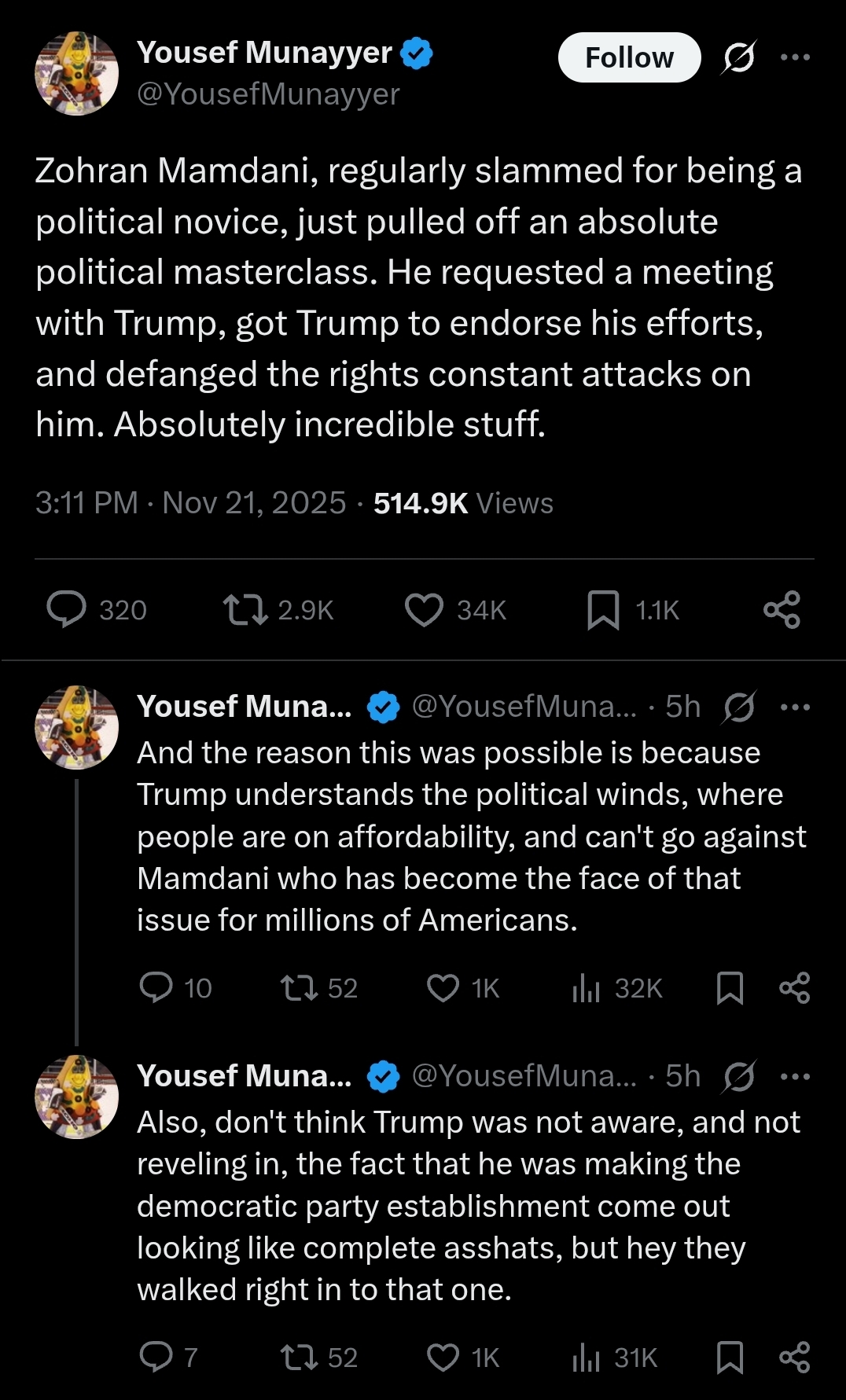Open the @YousefMunayyer handle link
This screenshot has width=846, height=1400.
click(x=268, y=94)
